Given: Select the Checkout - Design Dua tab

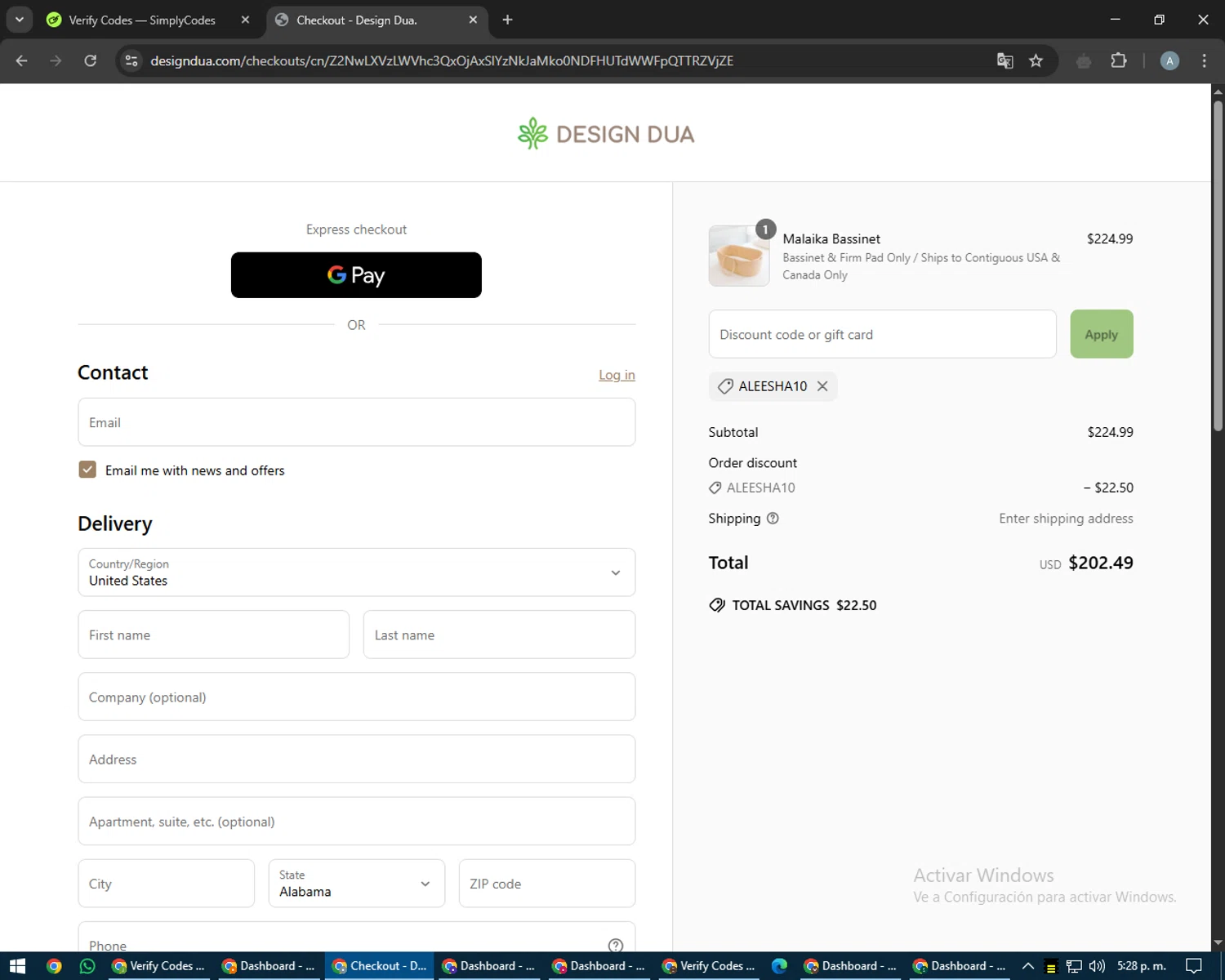Looking at the screenshot, I should [x=377, y=20].
